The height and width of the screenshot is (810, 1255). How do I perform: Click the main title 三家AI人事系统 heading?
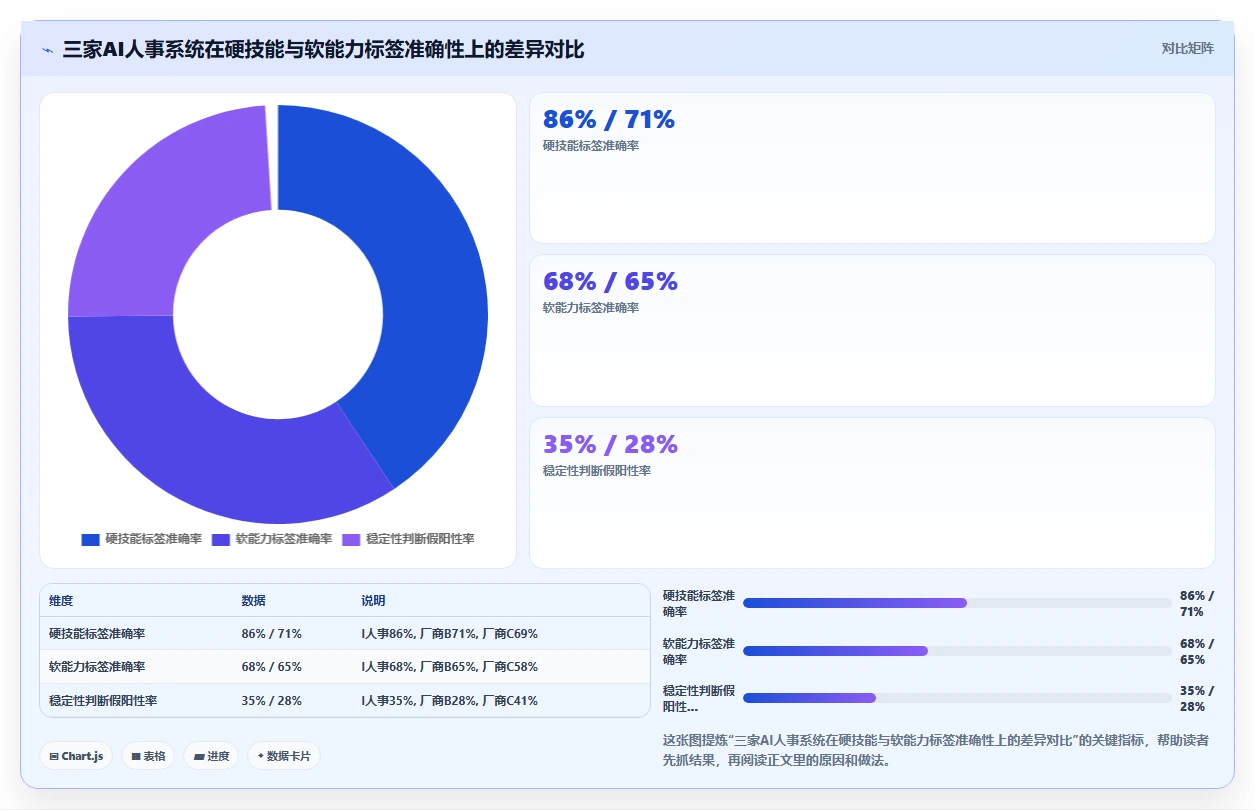pos(323,50)
